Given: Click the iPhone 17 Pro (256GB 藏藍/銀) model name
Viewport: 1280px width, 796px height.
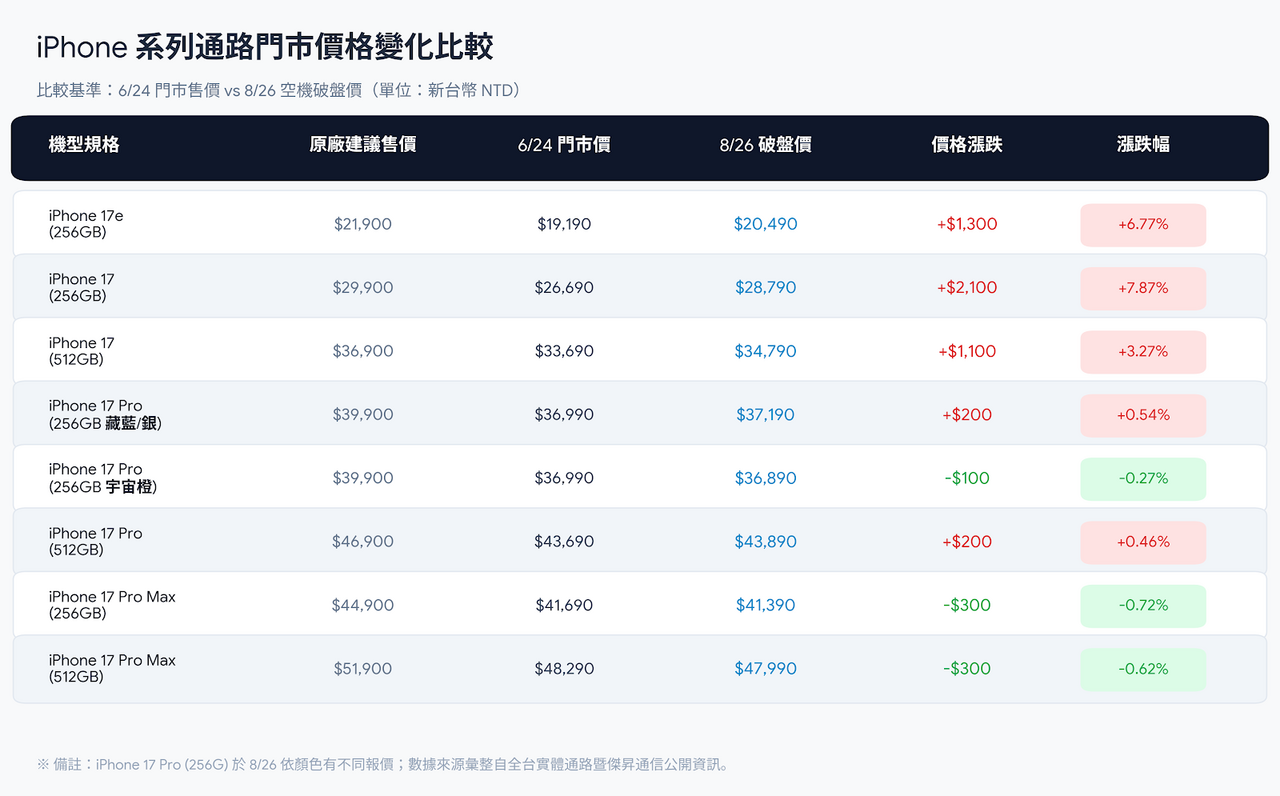Looking at the screenshot, I should [105, 415].
